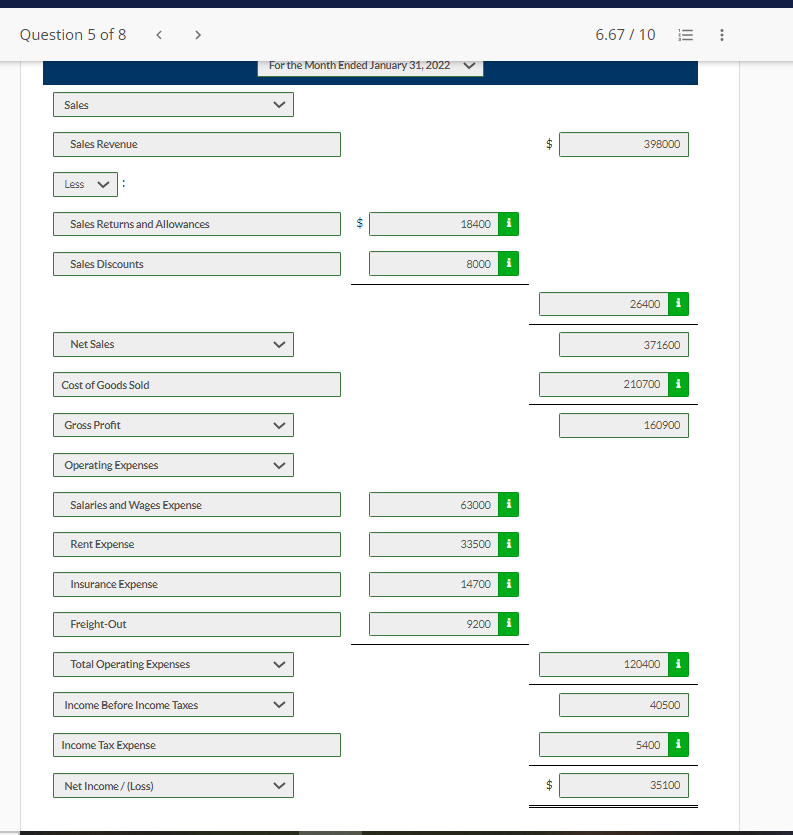The image size is (793, 835).
Task: Open info beside Total Operating Expenses value
Action: pos(679,664)
